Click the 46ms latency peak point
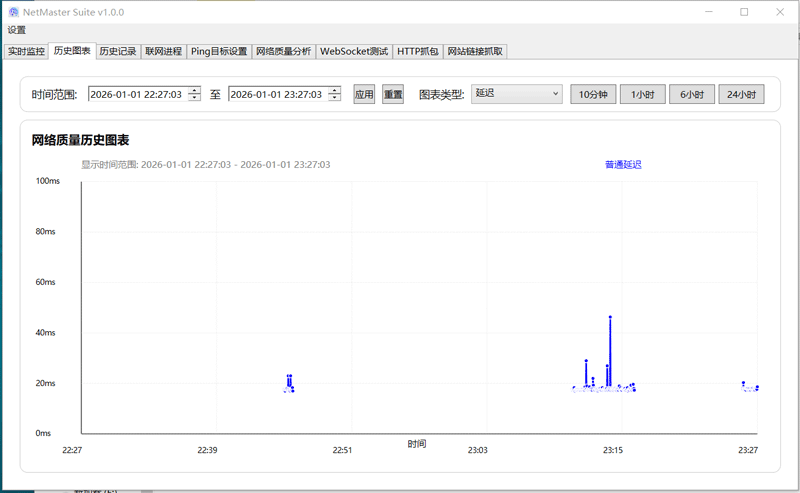 tap(610, 317)
